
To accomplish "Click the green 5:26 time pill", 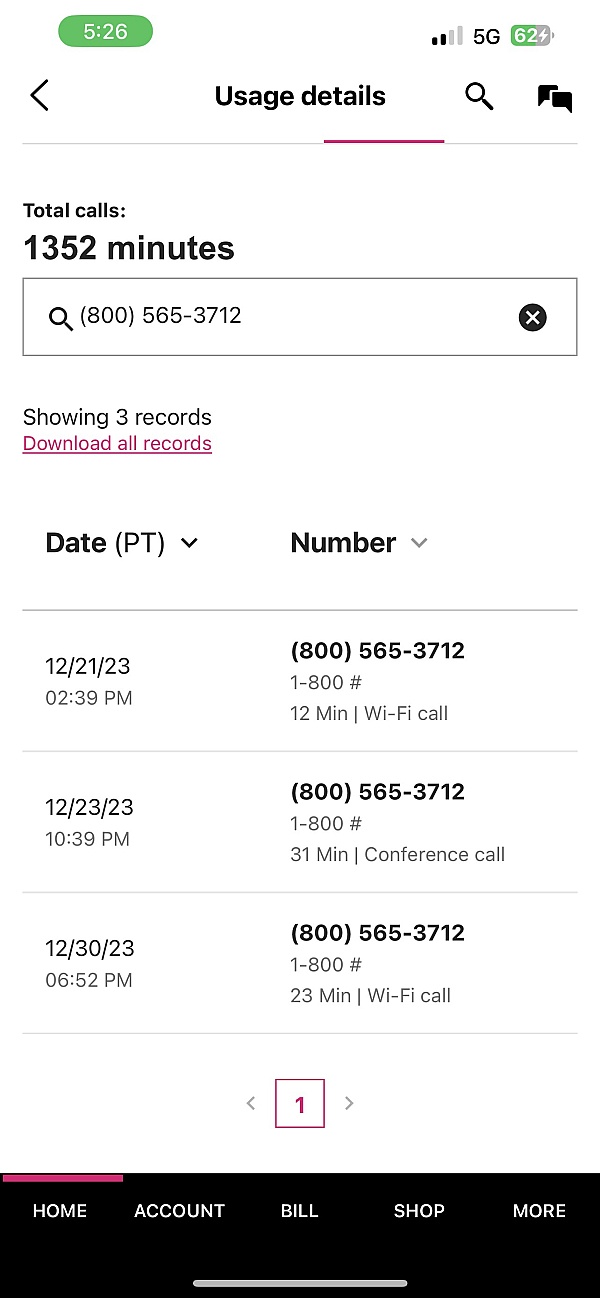I will tap(105, 32).
